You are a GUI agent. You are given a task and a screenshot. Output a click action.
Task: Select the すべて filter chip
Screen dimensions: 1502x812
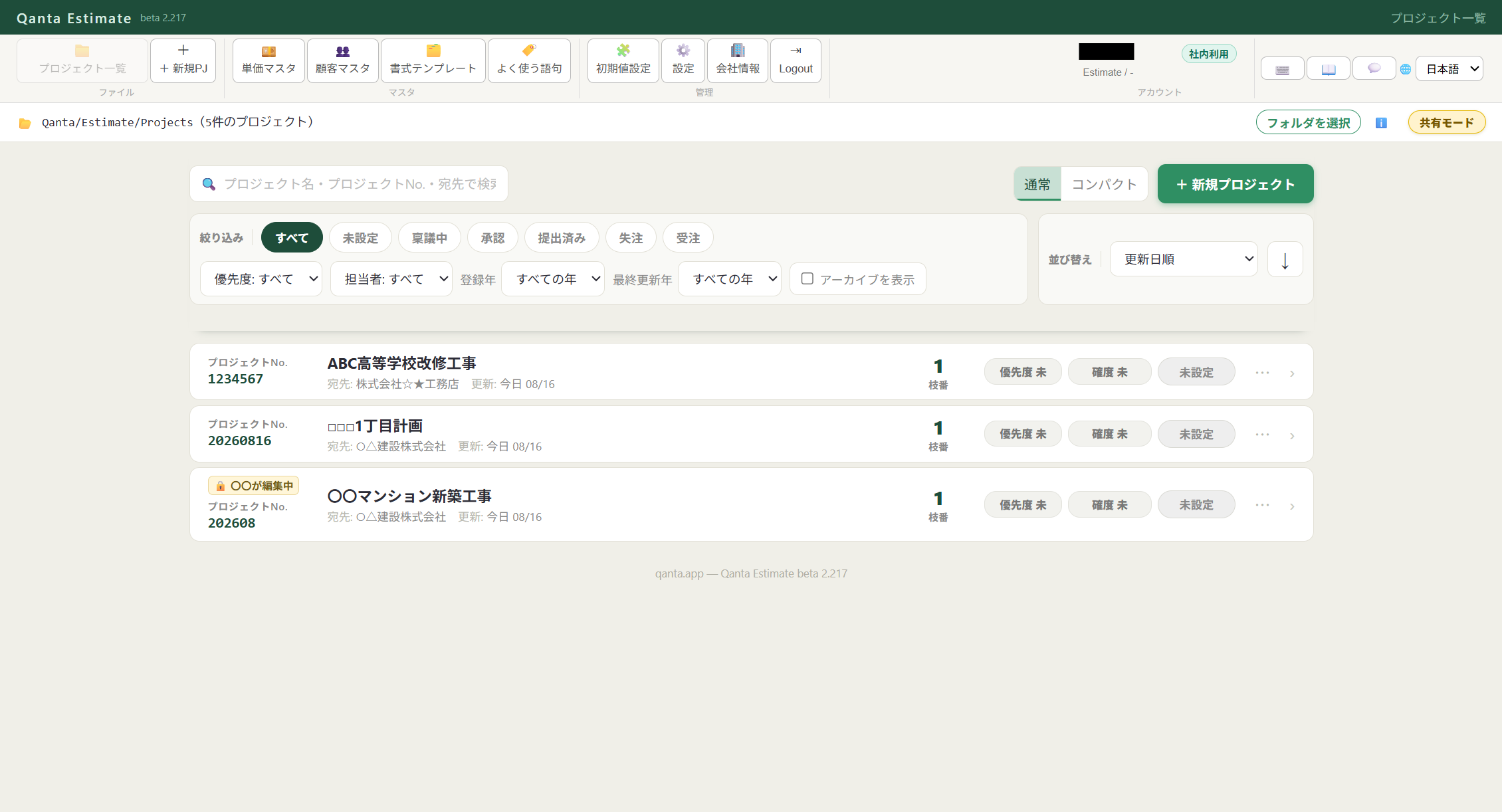[x=292, y=238]
